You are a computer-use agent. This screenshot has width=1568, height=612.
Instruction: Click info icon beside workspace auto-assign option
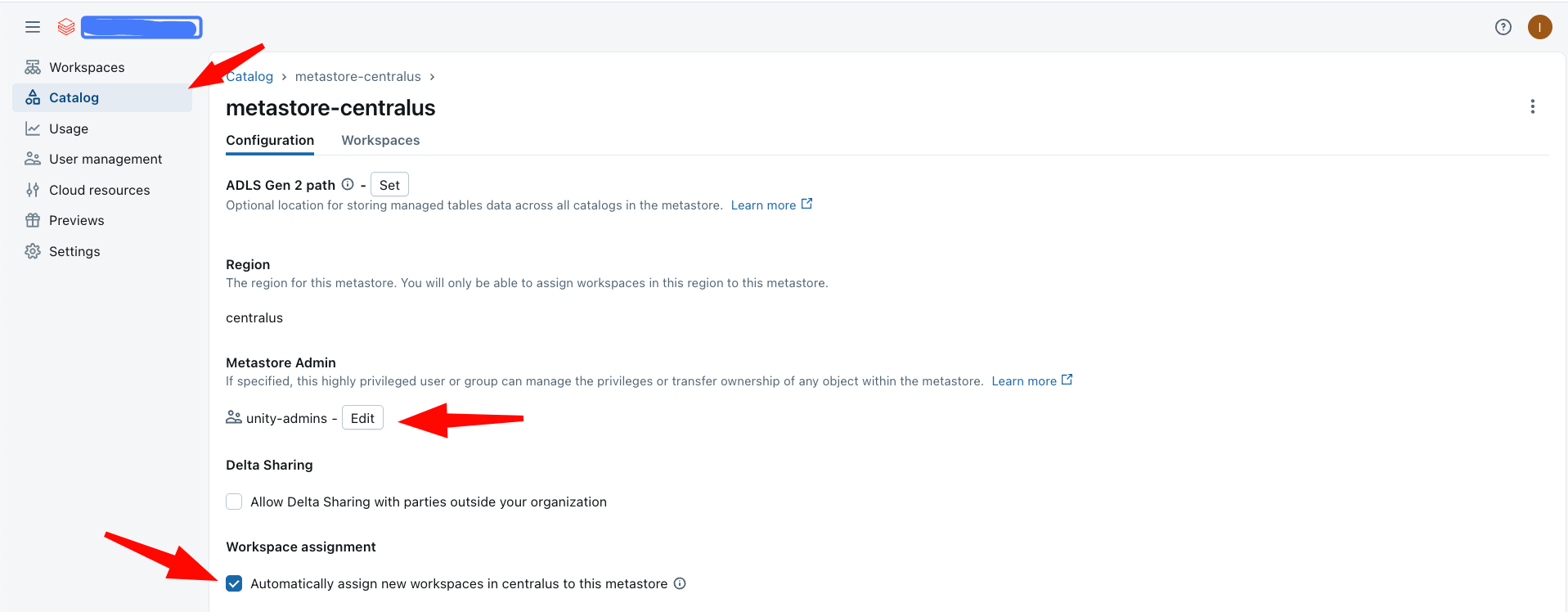coord(680,583)
